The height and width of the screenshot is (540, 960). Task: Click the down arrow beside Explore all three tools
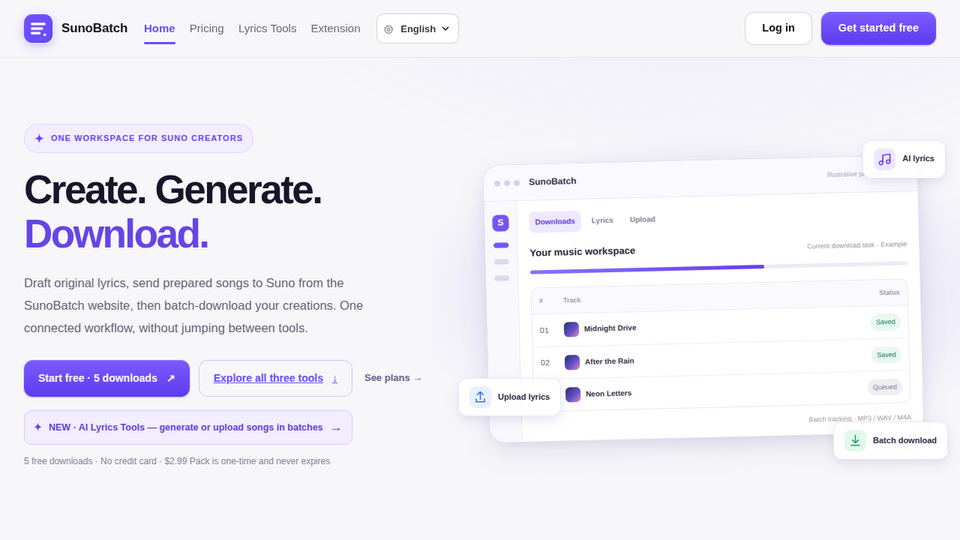[334, 379]
